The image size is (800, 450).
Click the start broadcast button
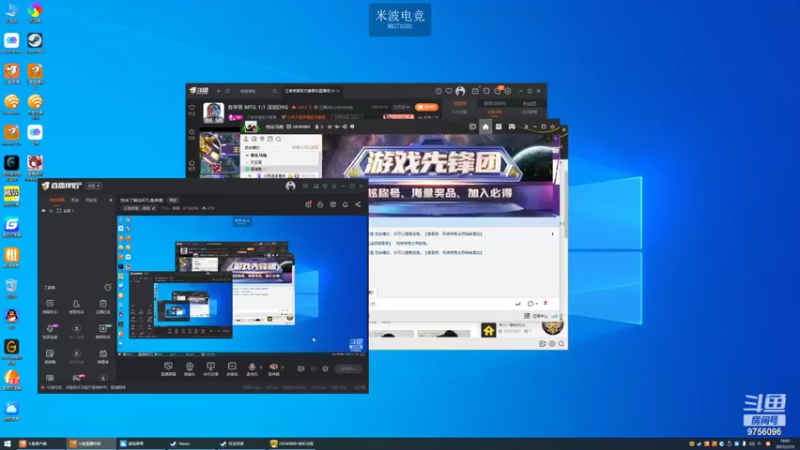(348, 368)
